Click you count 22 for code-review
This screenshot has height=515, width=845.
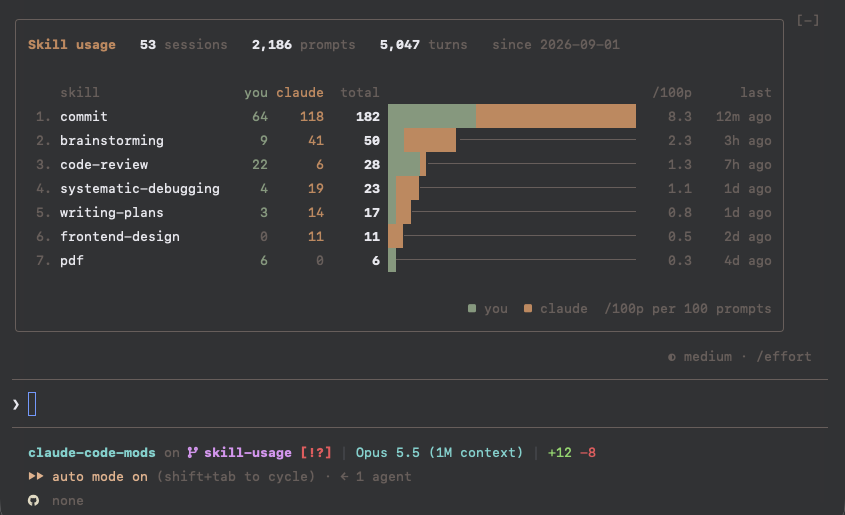tap(260, 164)
